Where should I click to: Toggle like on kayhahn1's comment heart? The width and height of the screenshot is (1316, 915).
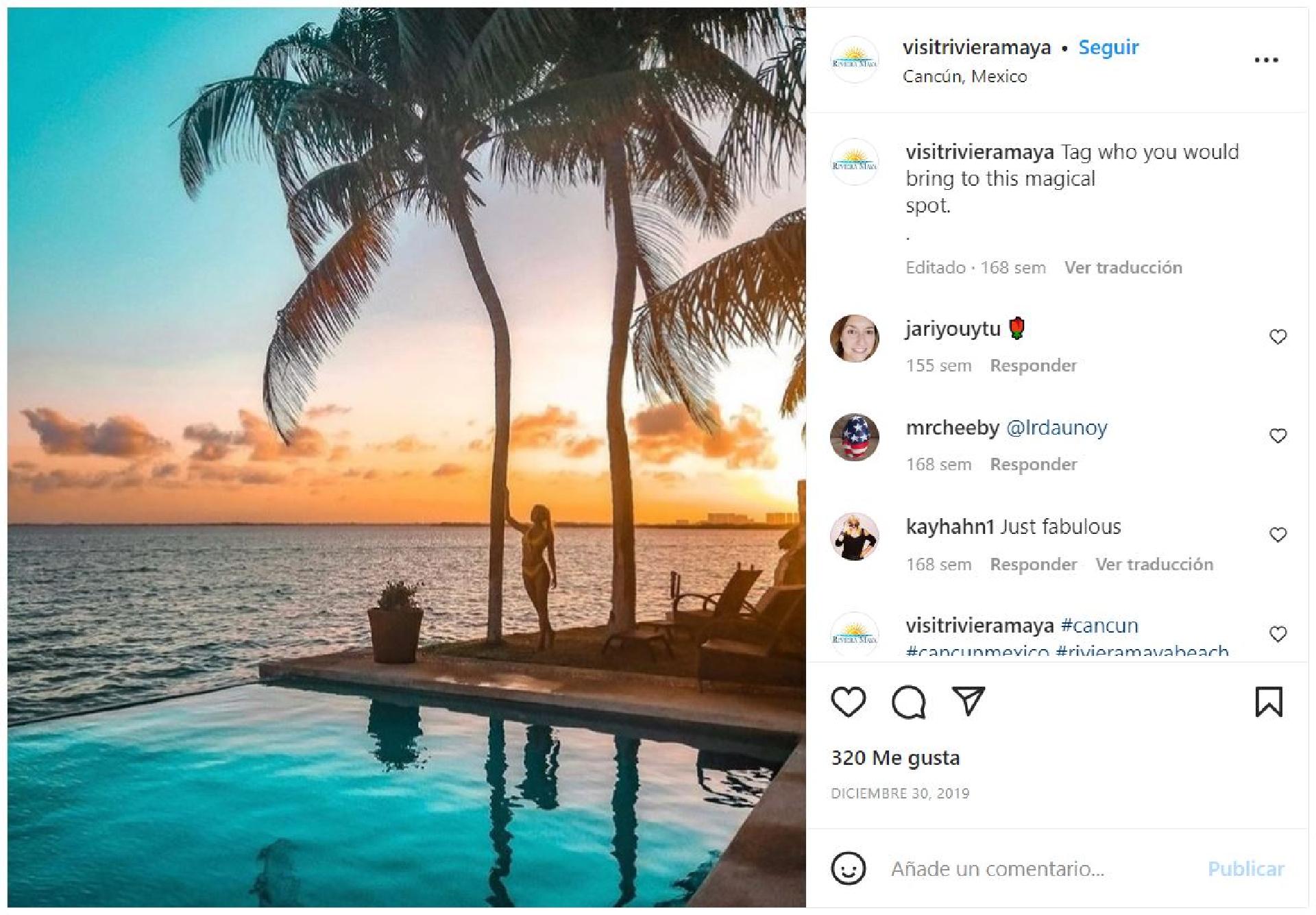(x=1279, y=534)
